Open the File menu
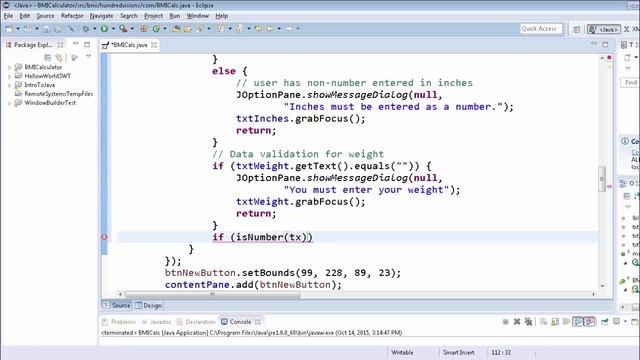The height and width of the screenshot is (360, 640). (x=8, y=16)
